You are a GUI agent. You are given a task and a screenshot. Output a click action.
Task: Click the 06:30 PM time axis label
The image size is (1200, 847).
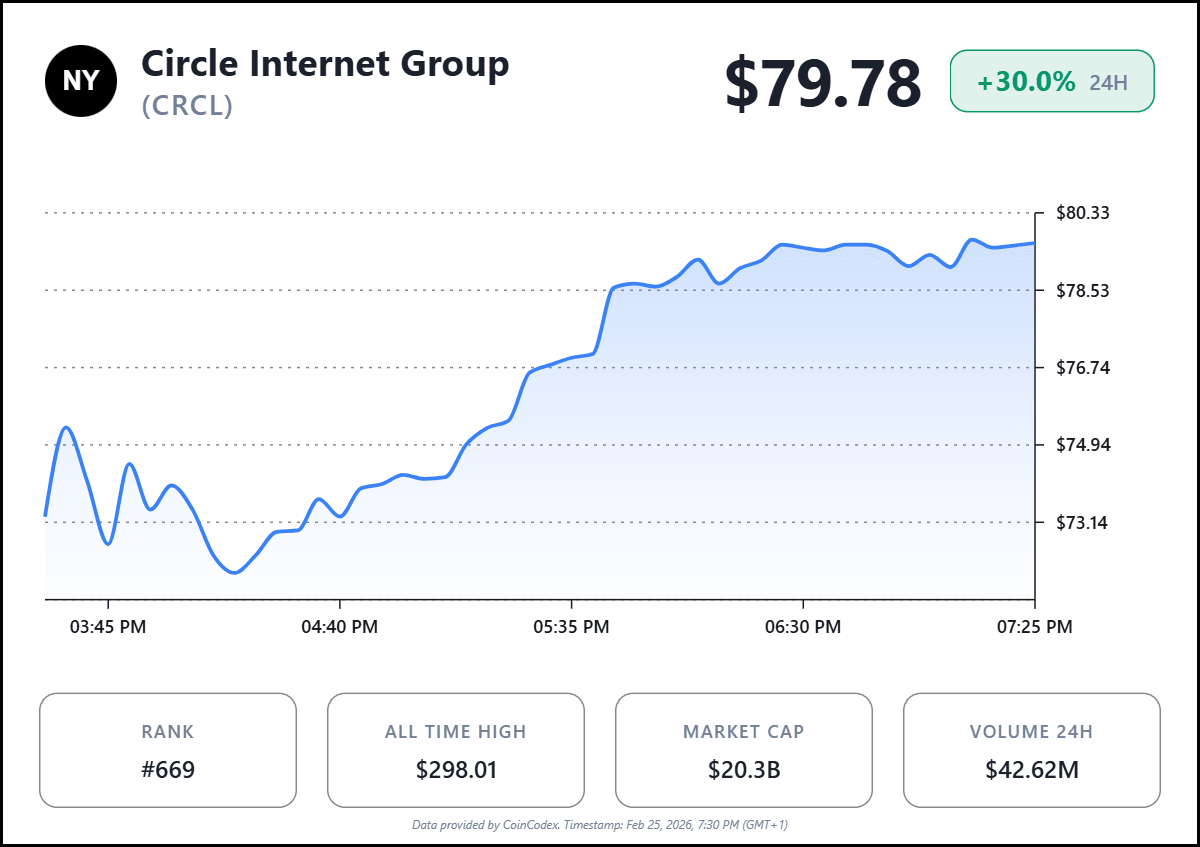(803, 627)
